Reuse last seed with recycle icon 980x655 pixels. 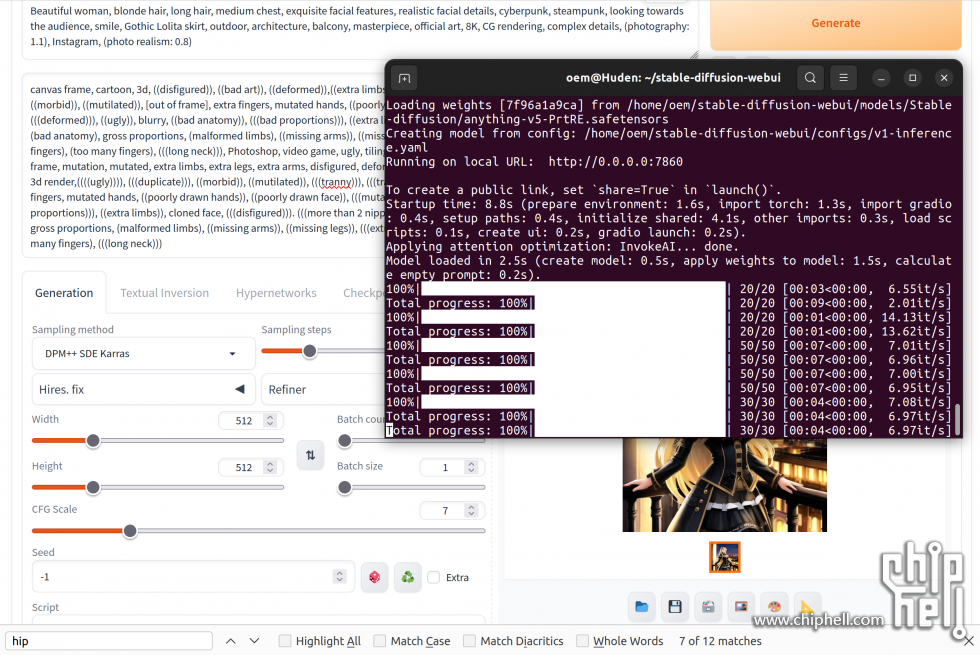click(x=408, y=577)
